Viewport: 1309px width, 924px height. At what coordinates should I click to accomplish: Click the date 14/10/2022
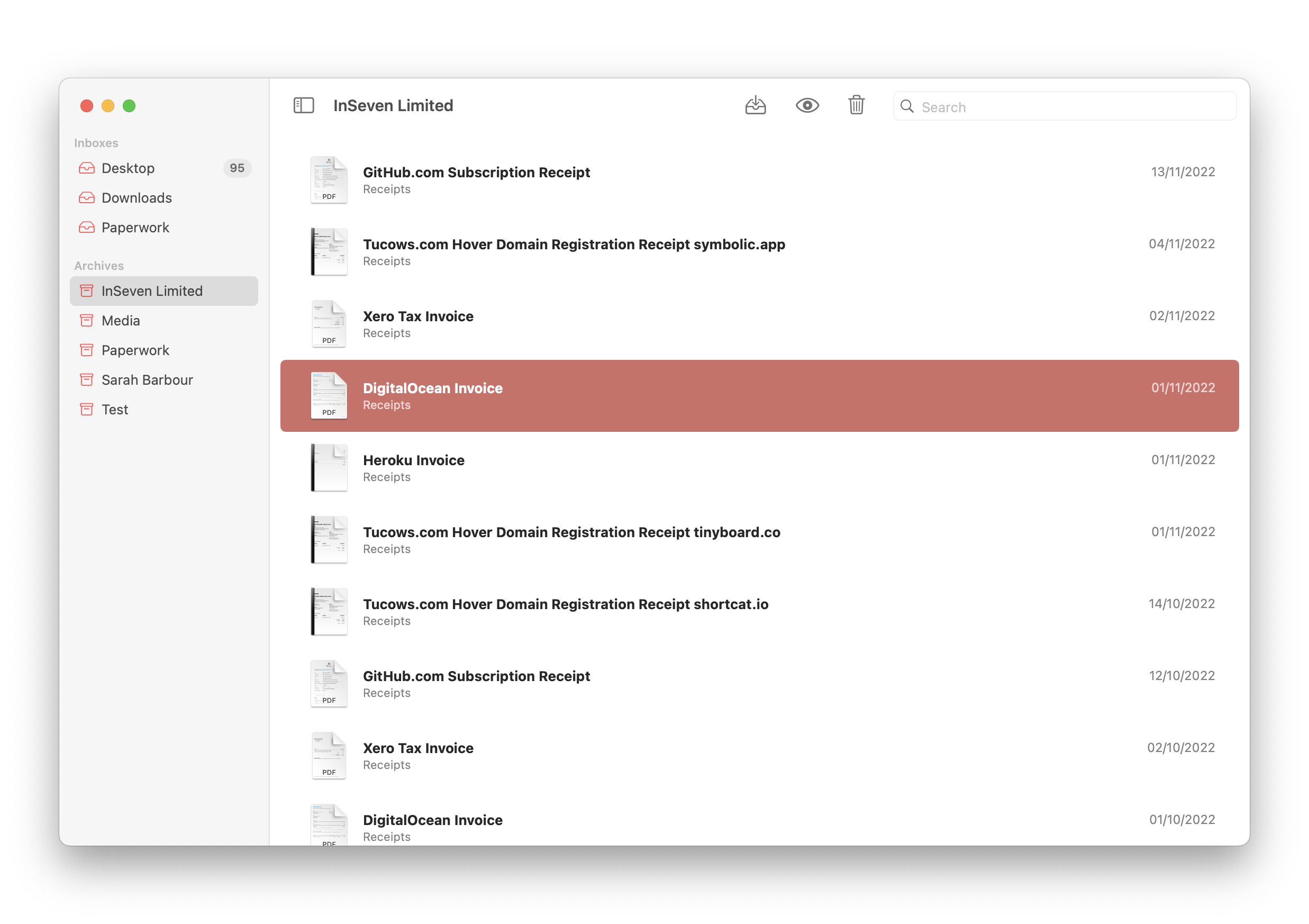point(1181,604)
